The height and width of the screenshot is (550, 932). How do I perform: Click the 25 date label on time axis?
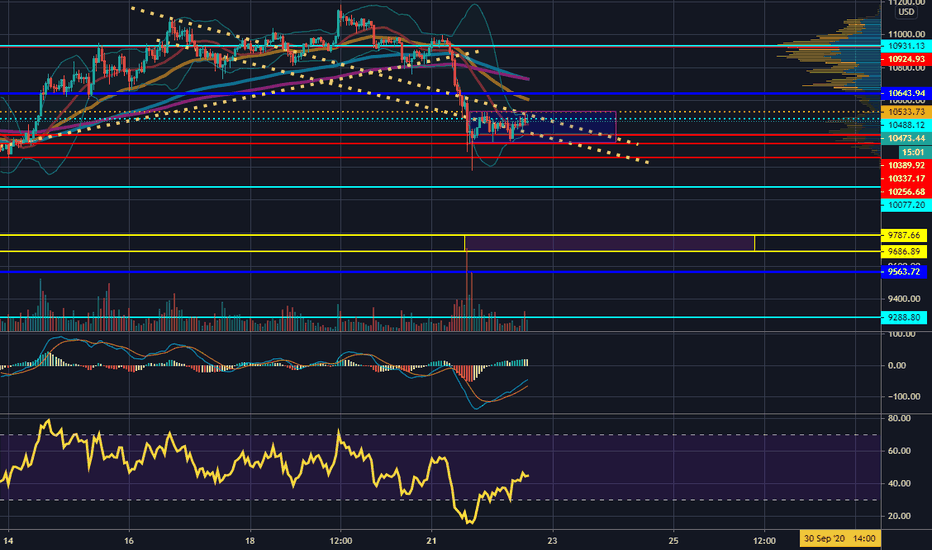(673, 540)
